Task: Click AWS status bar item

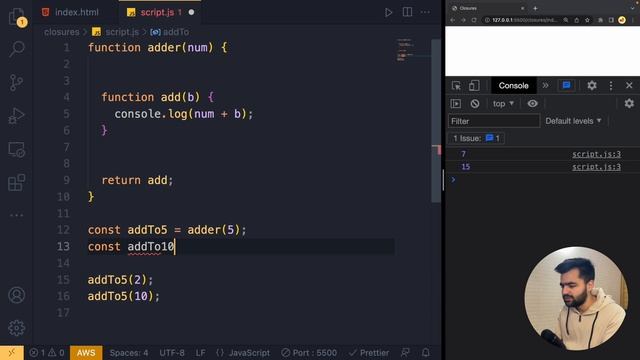Action: point(86,353)
